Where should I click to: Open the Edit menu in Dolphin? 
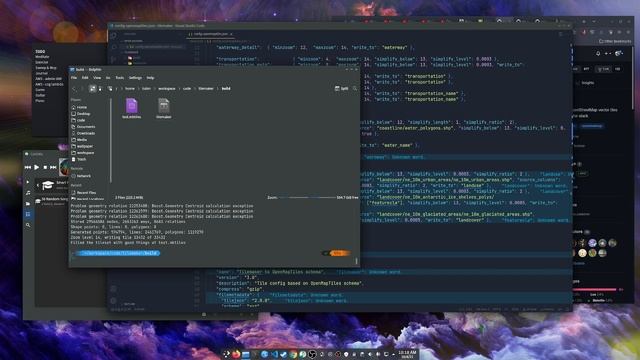85,78
